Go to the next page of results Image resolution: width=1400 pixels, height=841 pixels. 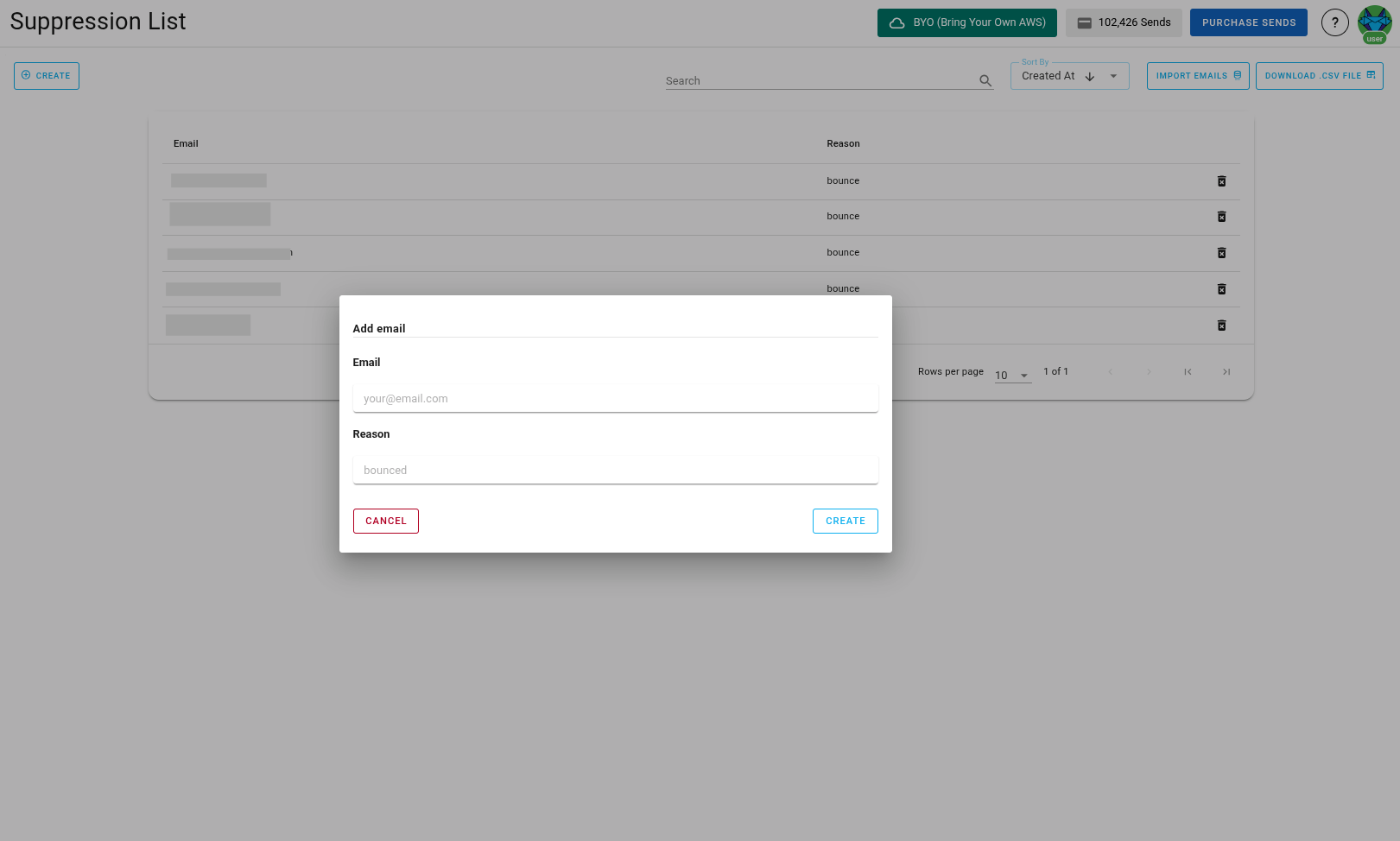coord(1149,371)
